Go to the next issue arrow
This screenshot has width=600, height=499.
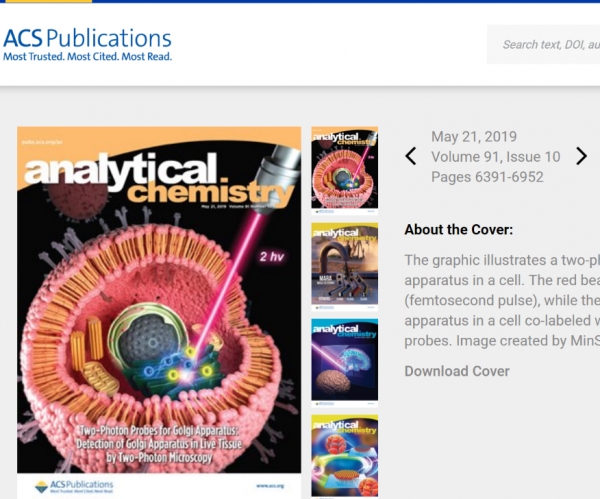(x=581, y=156)
